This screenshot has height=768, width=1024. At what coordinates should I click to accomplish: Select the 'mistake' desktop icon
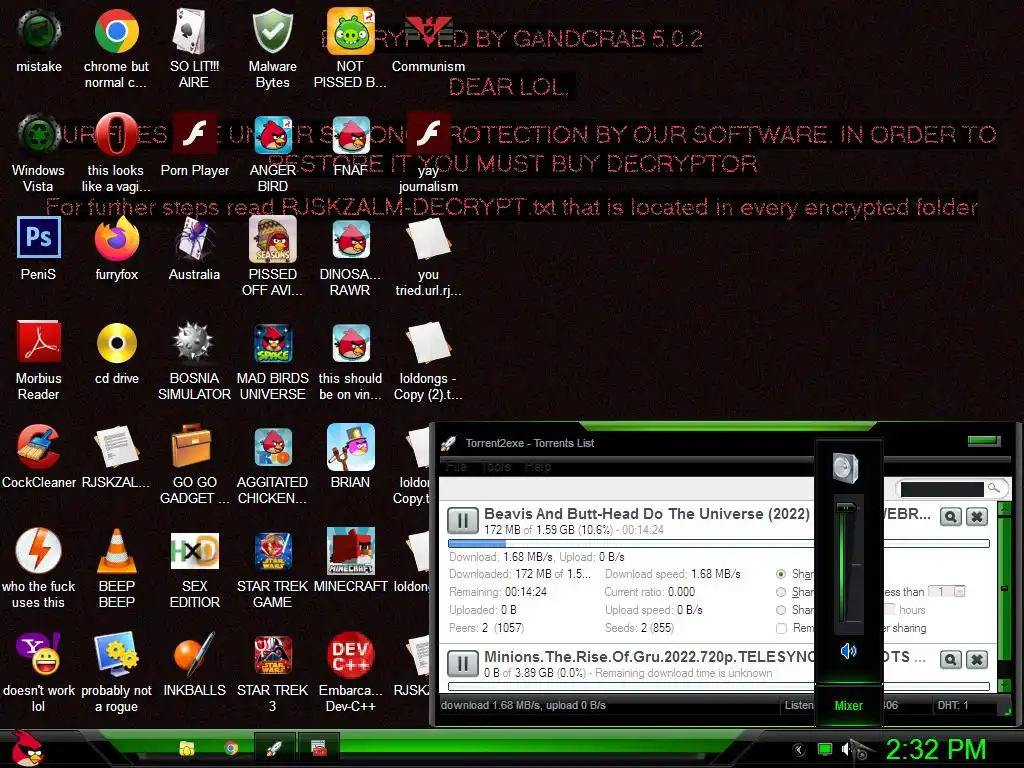(x=39, y=41)
